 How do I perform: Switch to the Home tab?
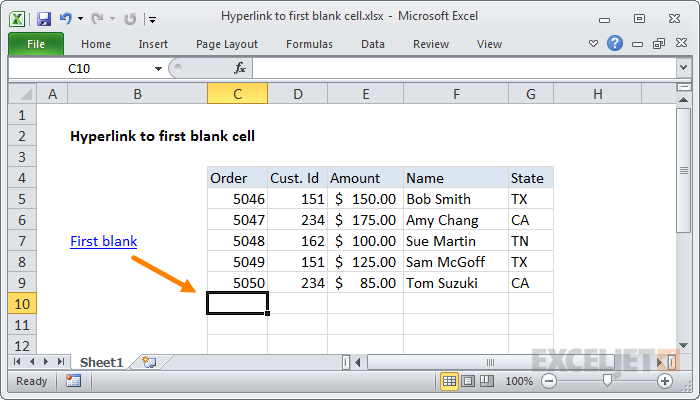tap(96, 44)
